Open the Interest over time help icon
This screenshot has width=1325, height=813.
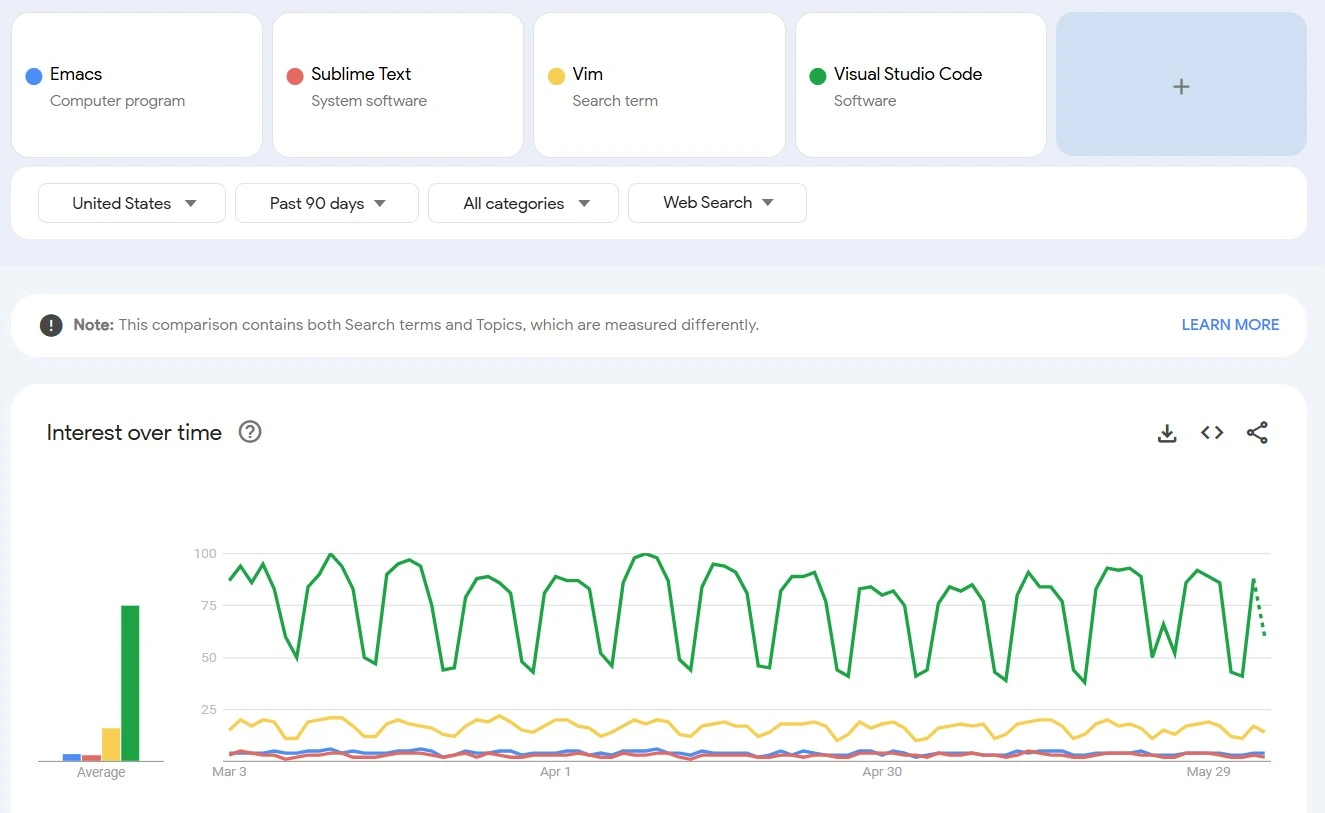[250, 432]
